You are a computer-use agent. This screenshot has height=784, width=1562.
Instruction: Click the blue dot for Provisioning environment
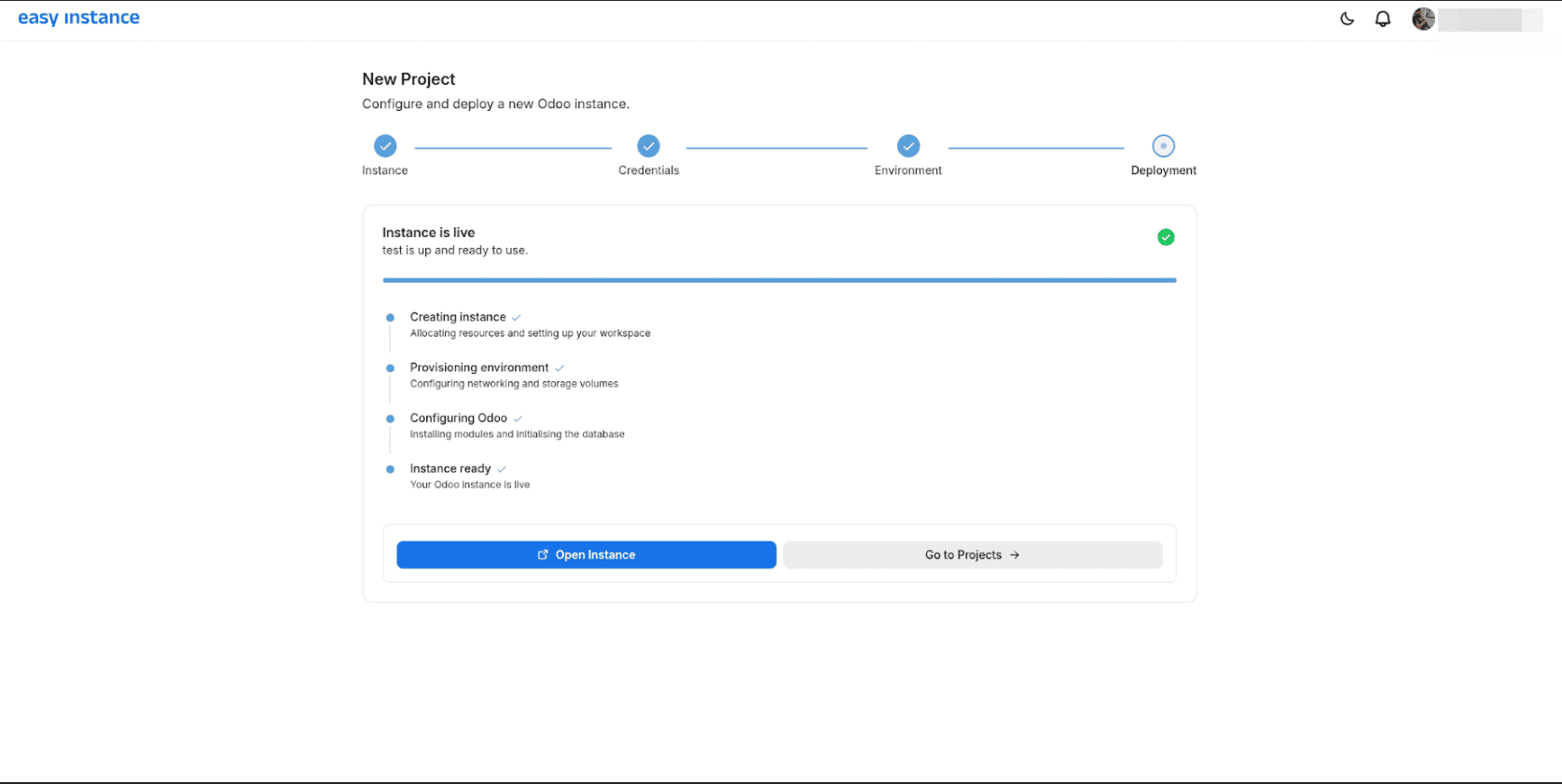tap(390, 368)
